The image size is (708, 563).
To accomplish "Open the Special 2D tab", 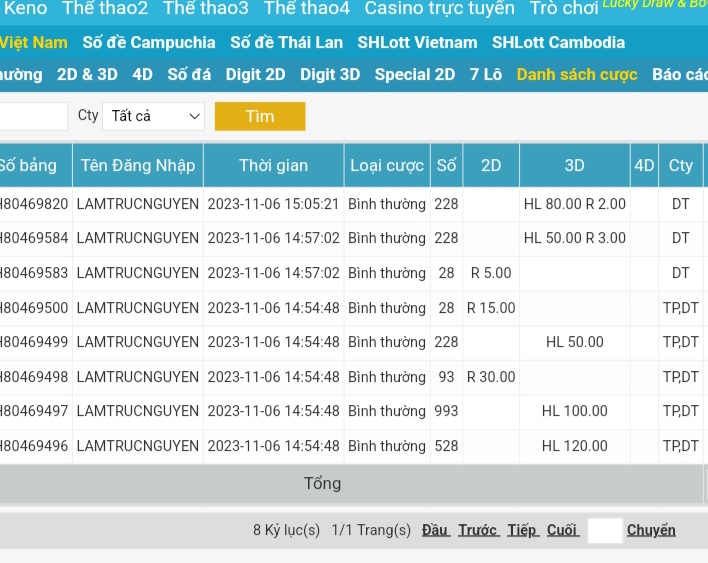I will (414, 74).
